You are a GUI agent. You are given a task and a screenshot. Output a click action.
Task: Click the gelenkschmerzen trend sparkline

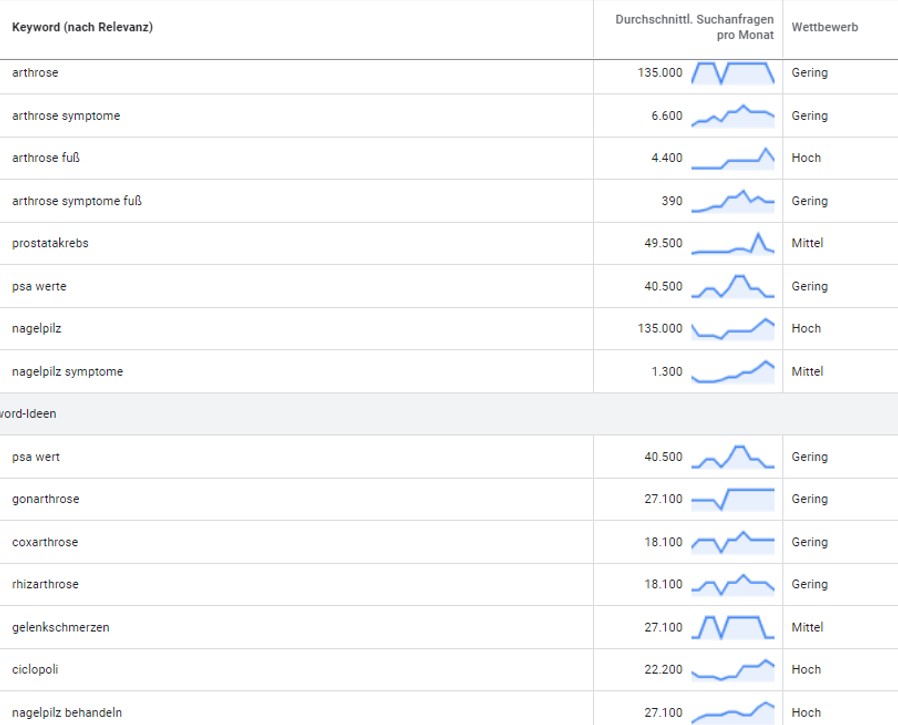[x=733, y=627]
